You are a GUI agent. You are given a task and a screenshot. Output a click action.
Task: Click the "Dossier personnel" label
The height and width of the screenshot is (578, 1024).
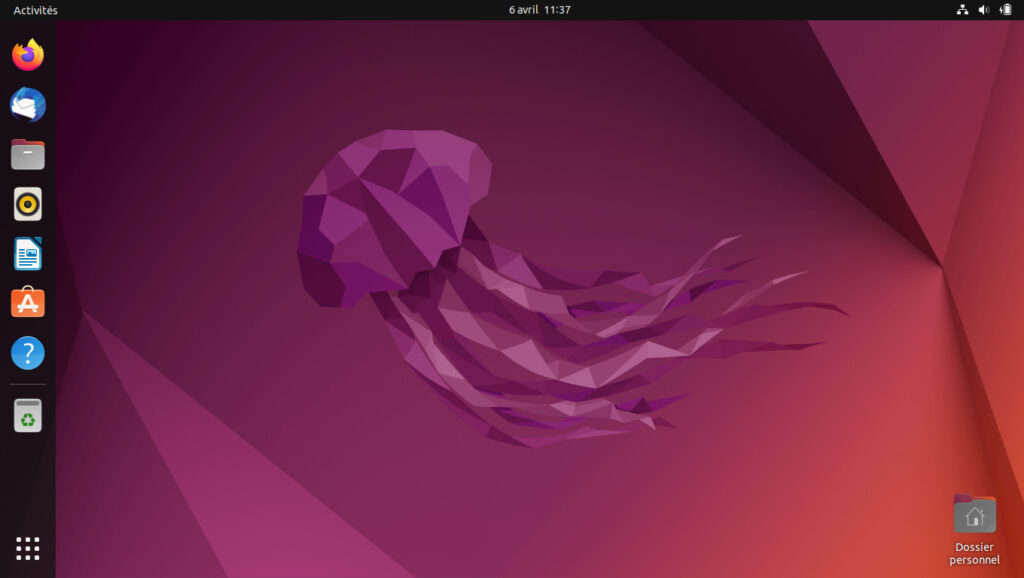pyautogui.click(x=974, y=553)
